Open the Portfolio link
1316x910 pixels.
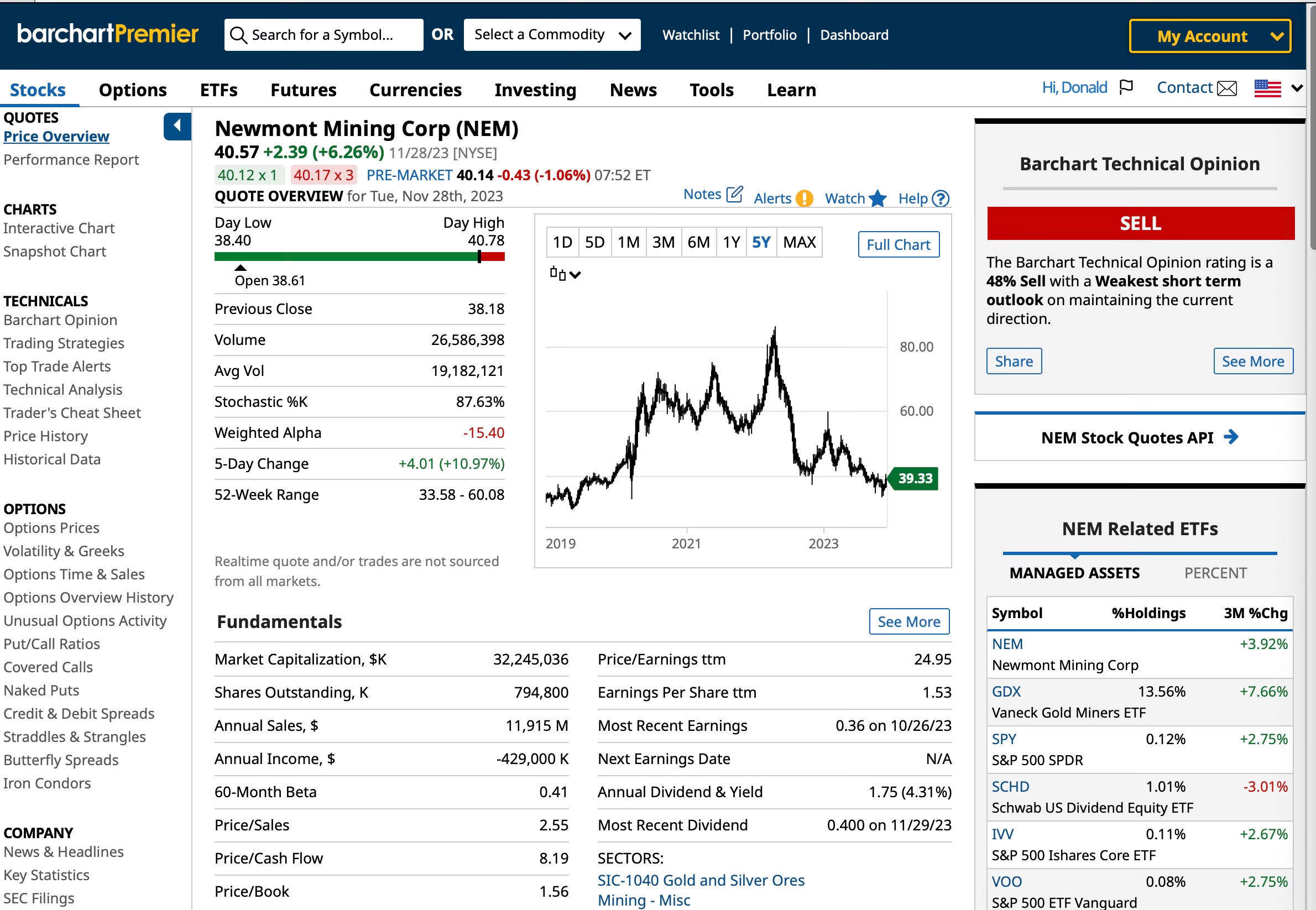click(x=769, y=35)
